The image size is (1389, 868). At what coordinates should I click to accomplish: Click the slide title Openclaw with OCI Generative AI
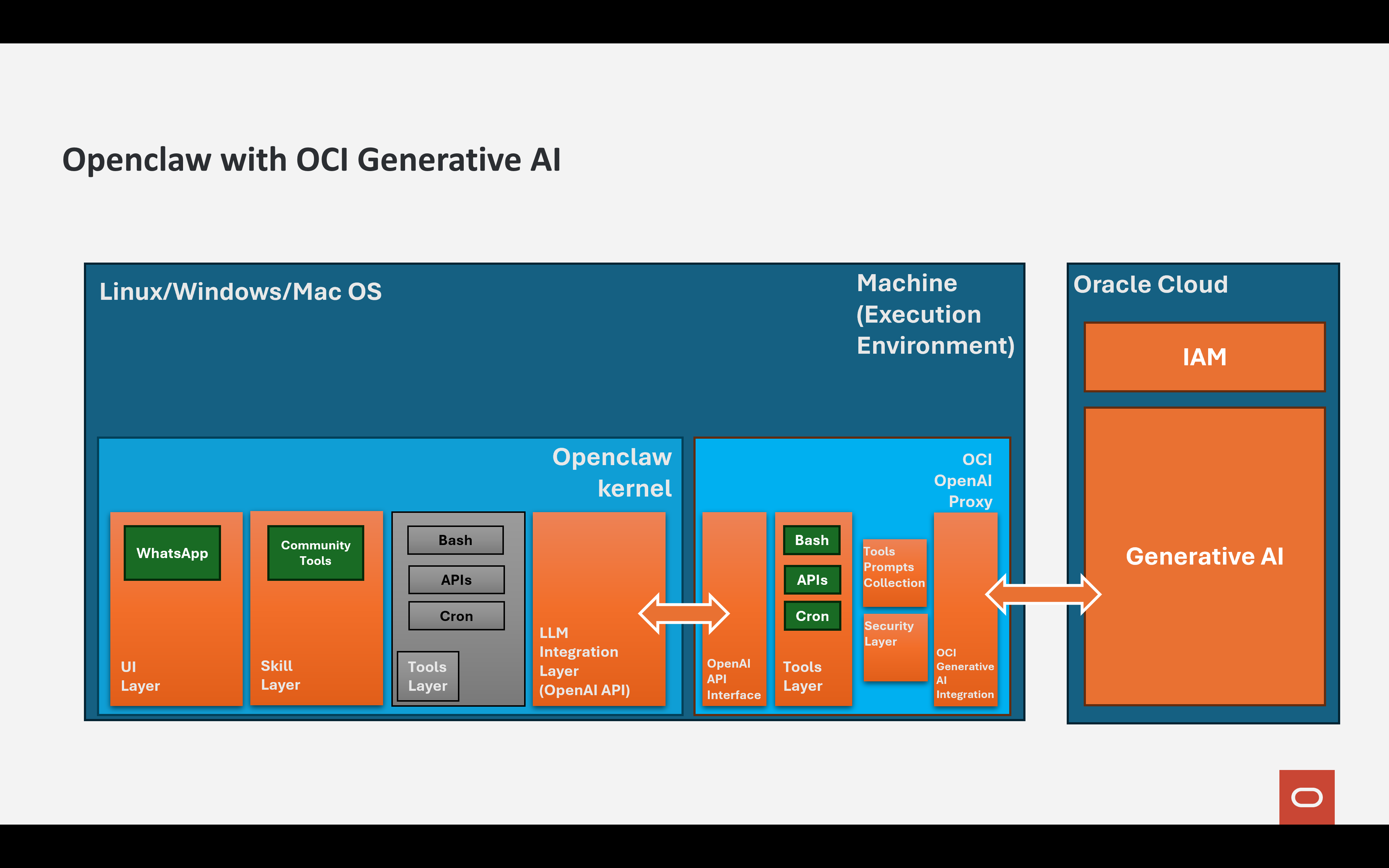[x=311, y=159]
